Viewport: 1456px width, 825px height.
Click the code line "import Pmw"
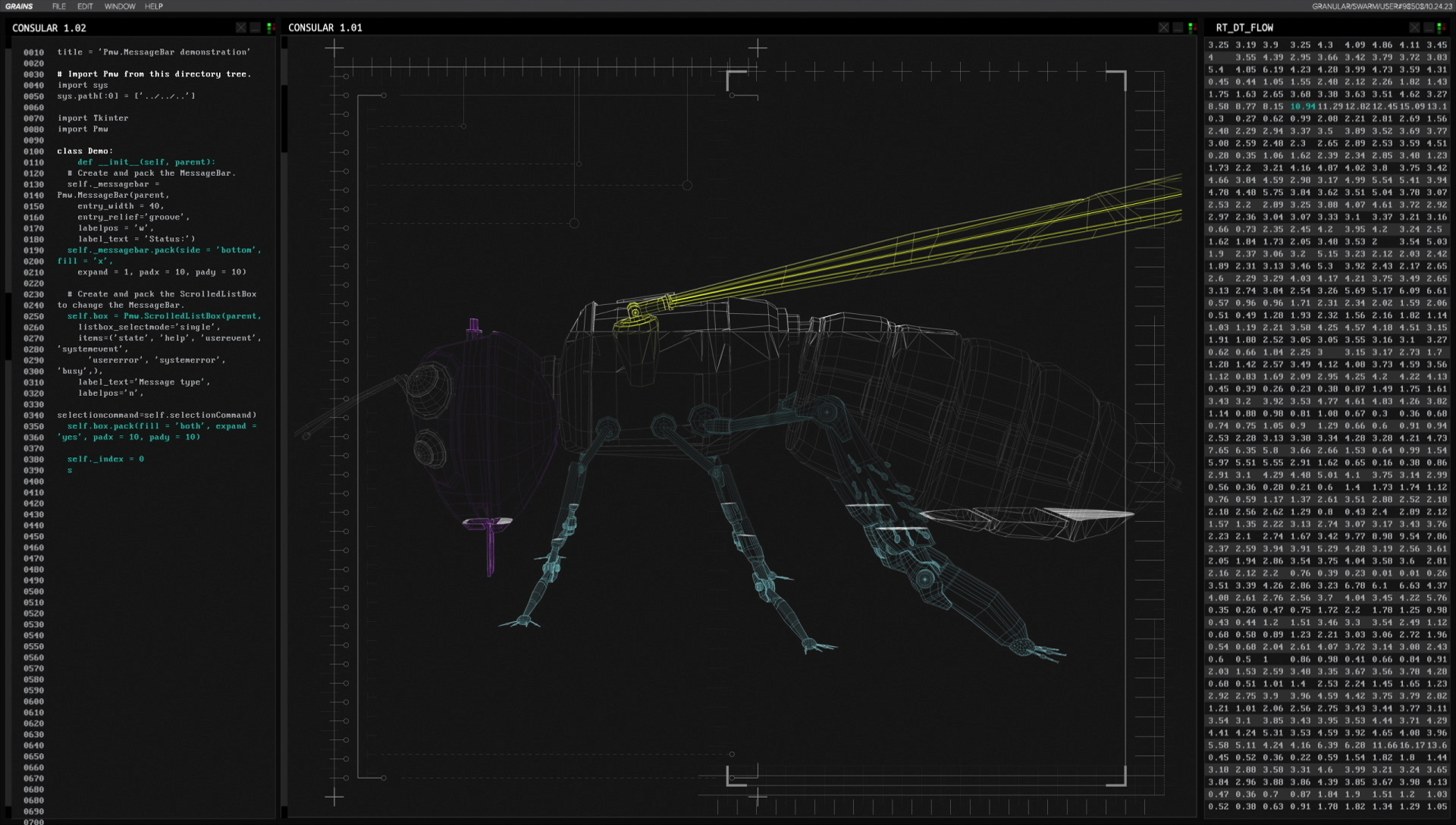tap(83, 129)
